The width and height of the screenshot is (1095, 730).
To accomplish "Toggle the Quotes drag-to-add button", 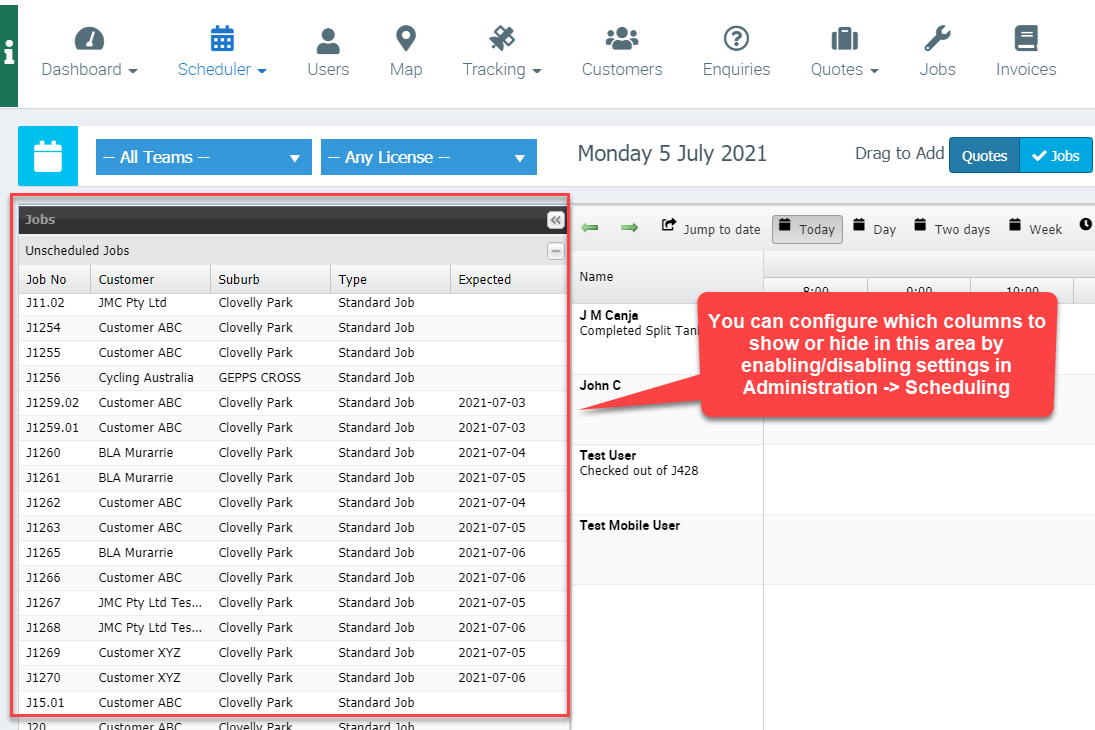I will [x=984, y=156].
